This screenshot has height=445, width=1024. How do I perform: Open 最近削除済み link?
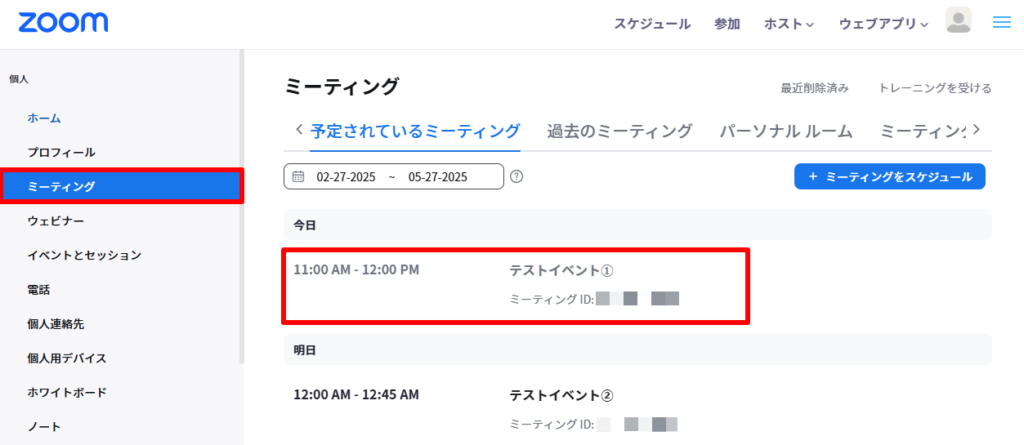[x=814, y=88]
